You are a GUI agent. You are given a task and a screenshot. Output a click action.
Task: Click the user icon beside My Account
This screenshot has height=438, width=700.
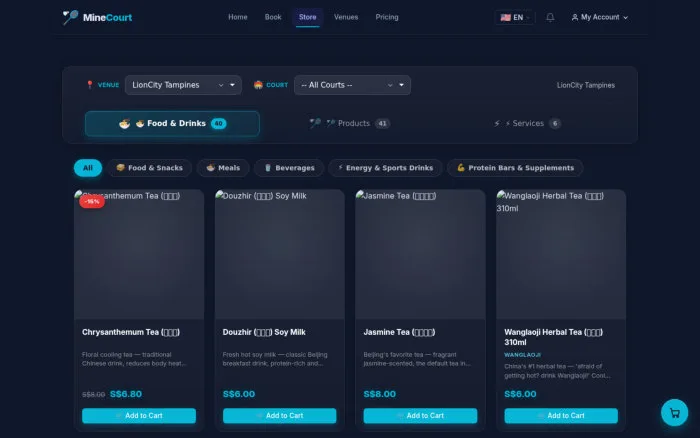click(575, 17)
